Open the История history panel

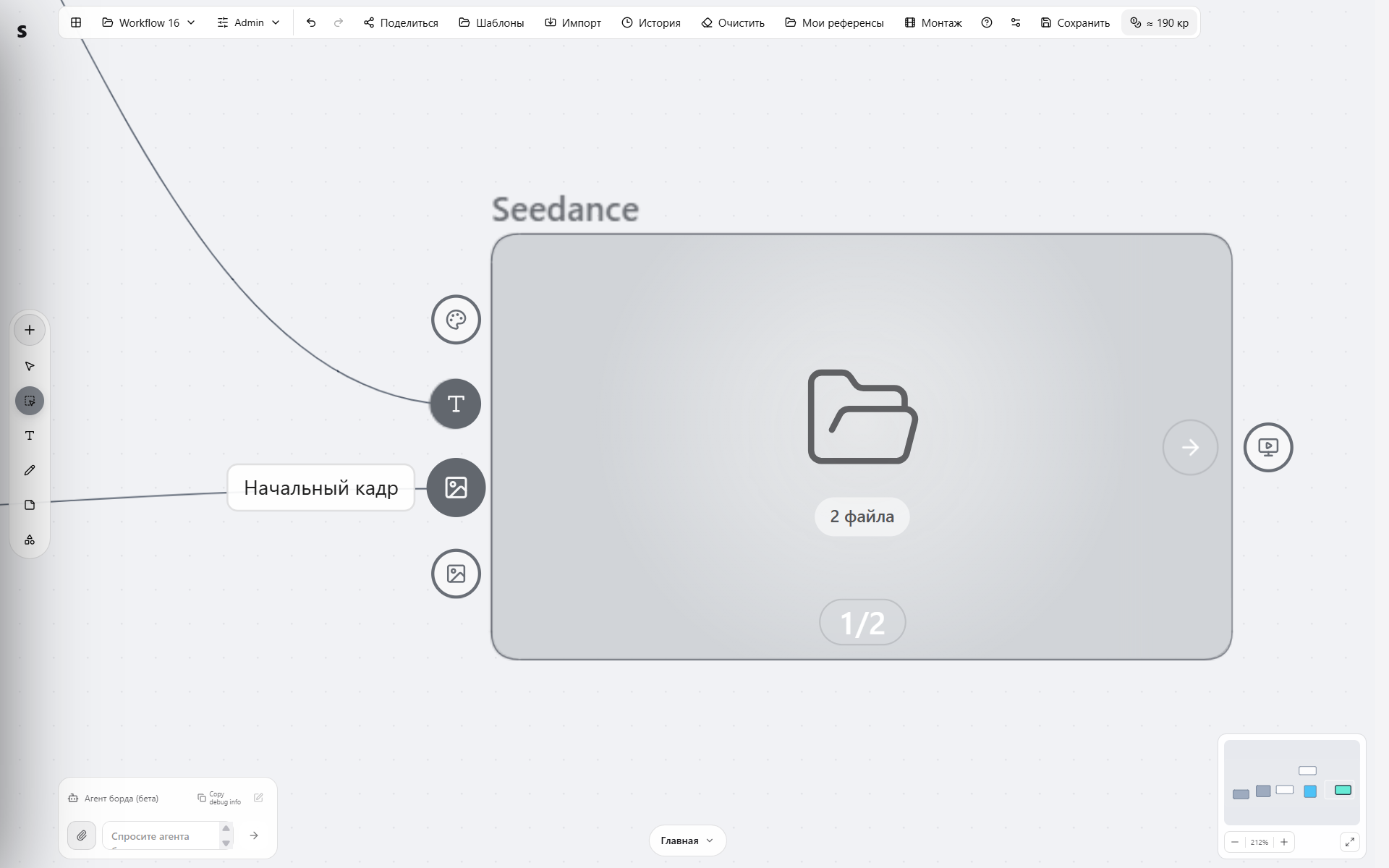(651, 22)
